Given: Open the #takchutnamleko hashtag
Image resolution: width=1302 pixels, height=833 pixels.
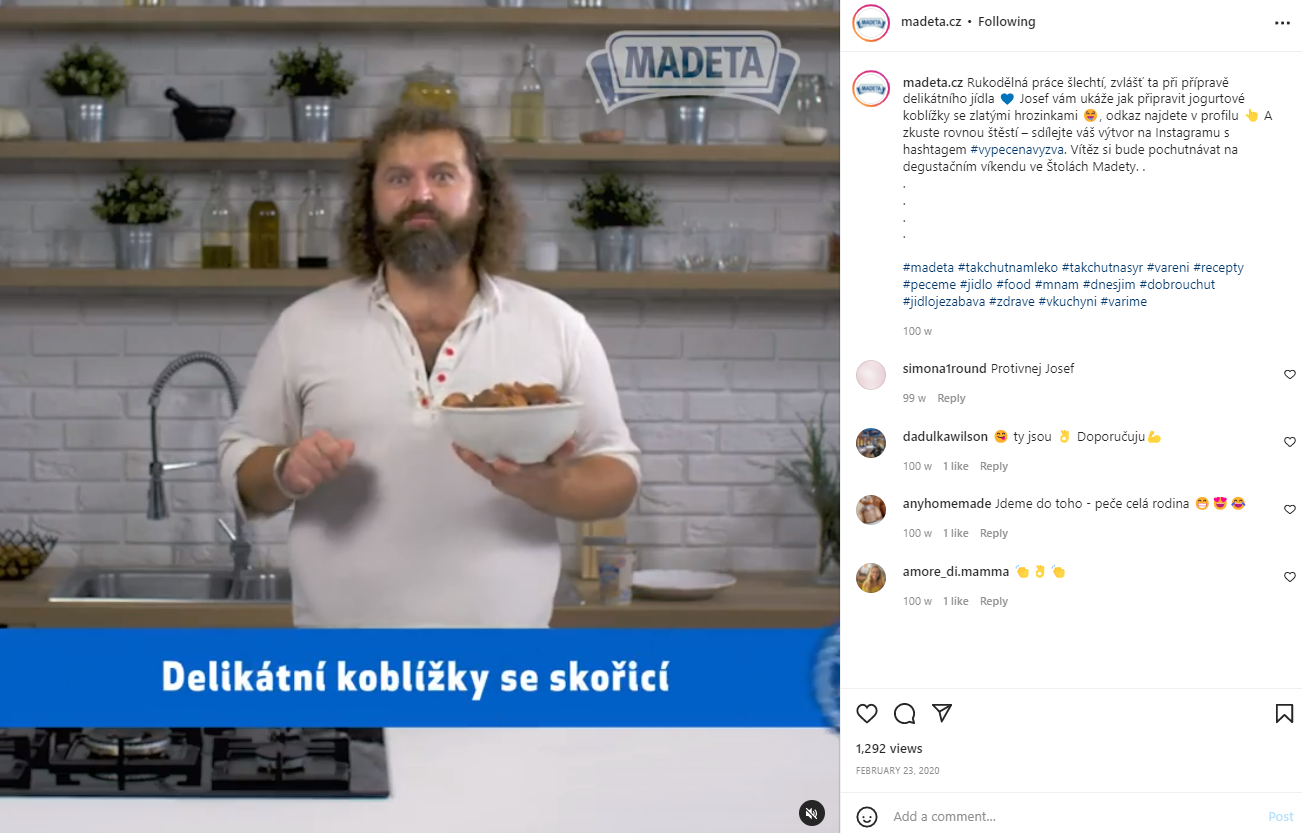Looking at the screenshot, I should (x=1007, y=267).
